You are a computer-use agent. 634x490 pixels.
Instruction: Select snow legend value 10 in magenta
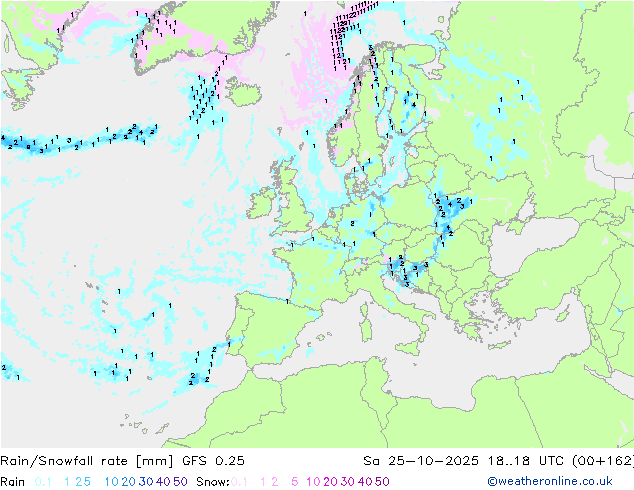point(313,482)
